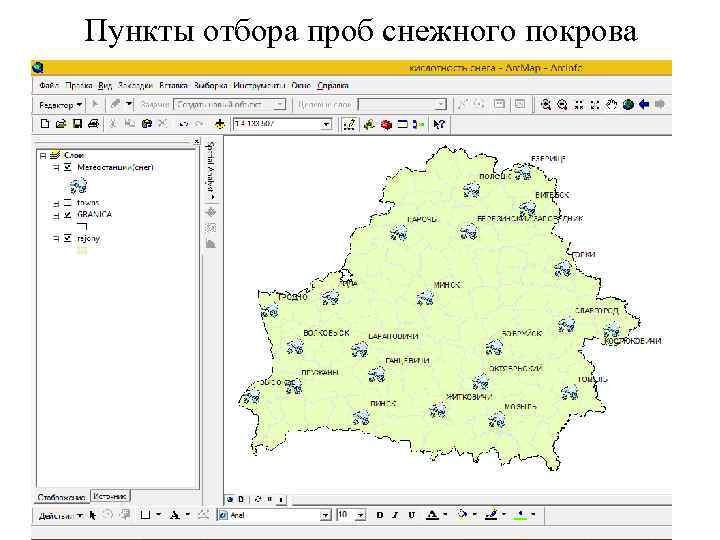Image resolution: width=720 pixels, height=540 pixels.
Task: Open the Файл menu
Action: [49, 85]
